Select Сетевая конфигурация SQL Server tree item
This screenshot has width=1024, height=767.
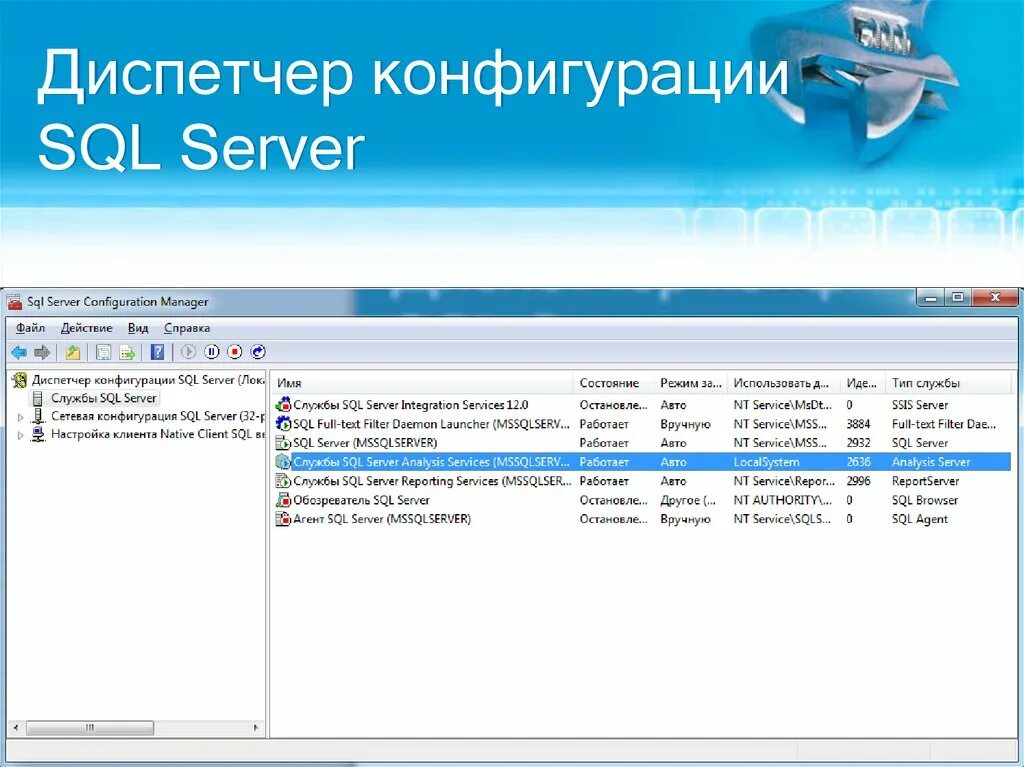[x=157, y=416]
